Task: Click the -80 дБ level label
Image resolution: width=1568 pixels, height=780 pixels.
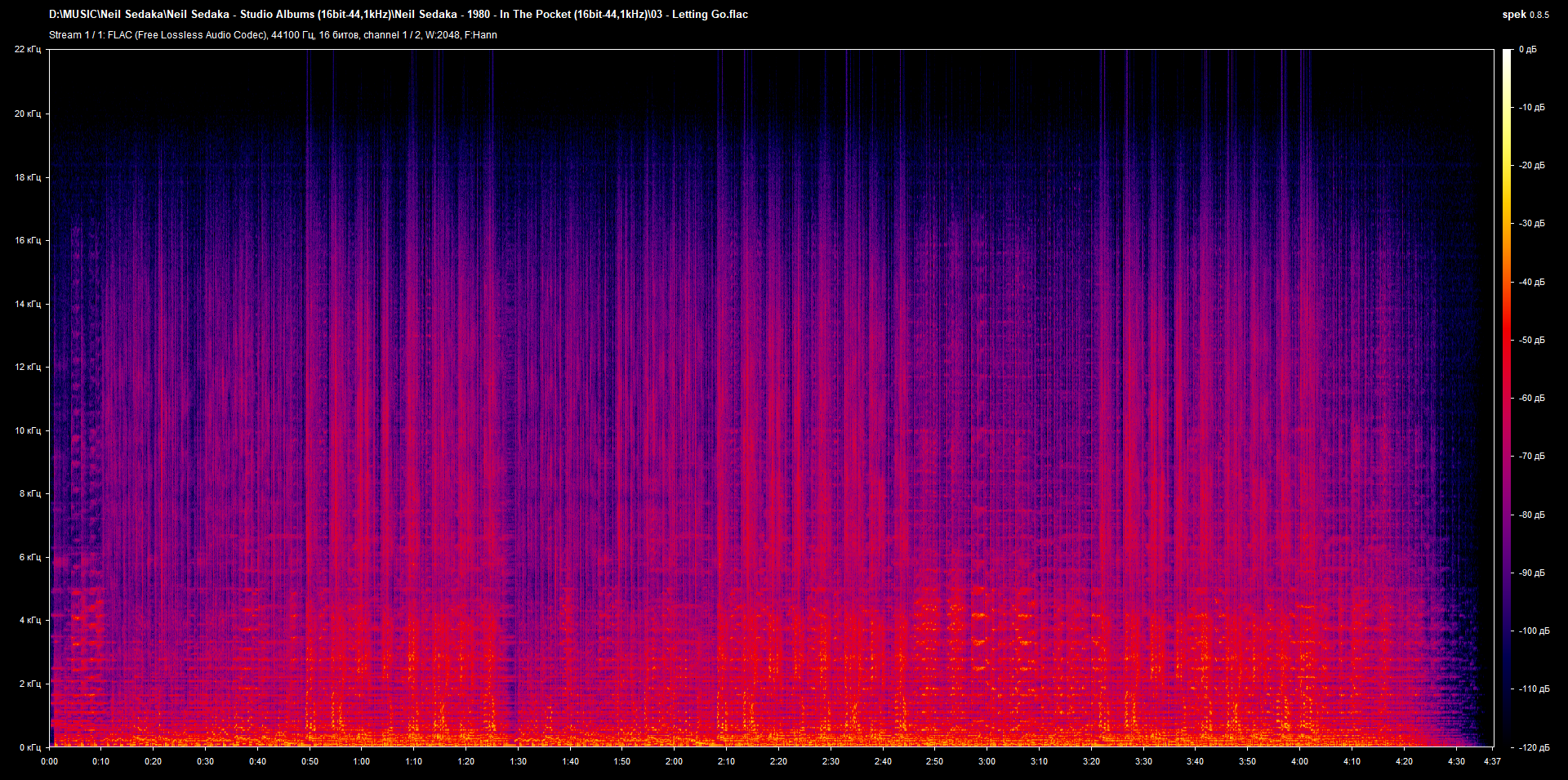Action: pyautogui.click(x=1530, y=515)
